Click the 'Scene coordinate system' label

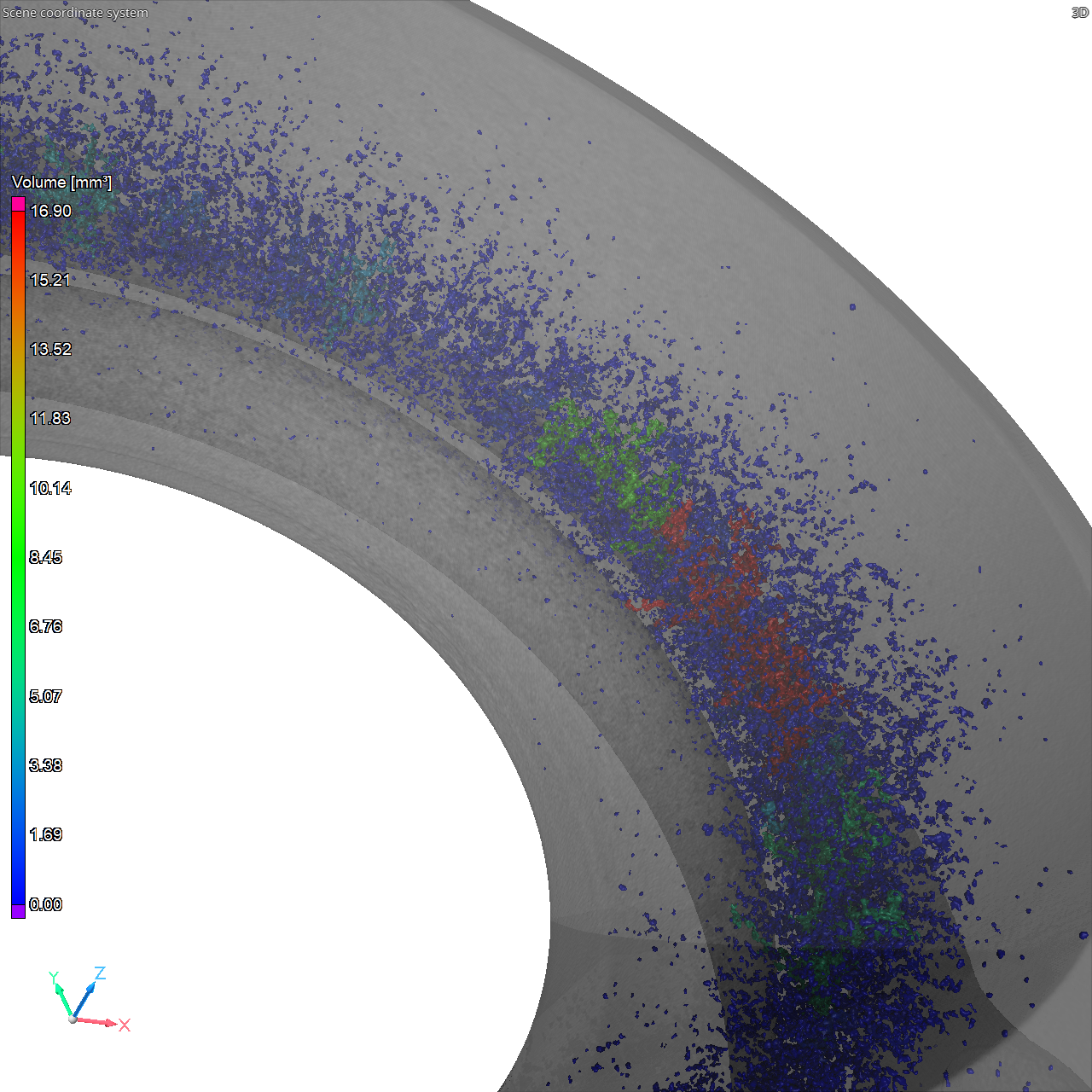coord(75,13)
